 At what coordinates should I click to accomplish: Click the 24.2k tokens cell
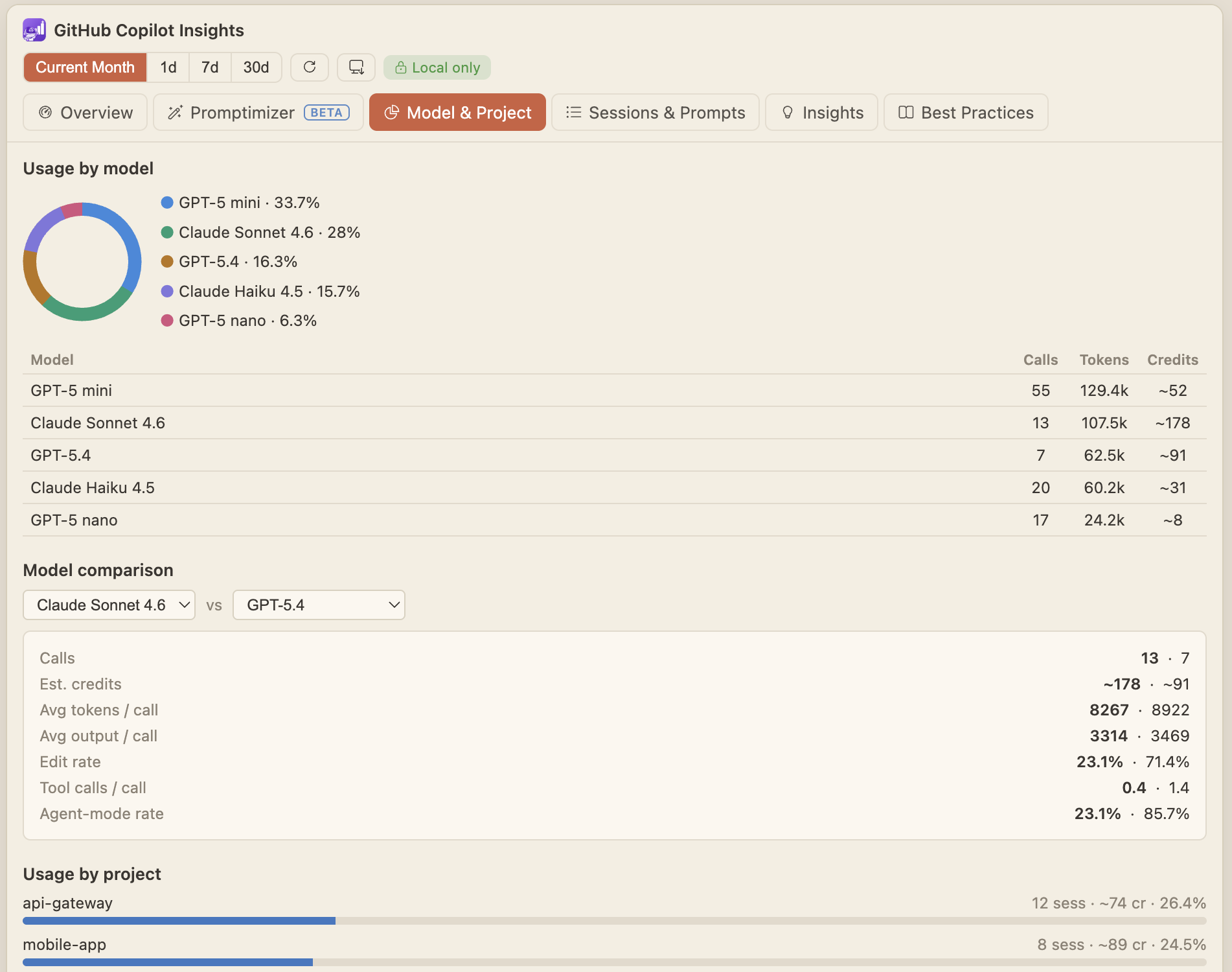coord(1104,520)
